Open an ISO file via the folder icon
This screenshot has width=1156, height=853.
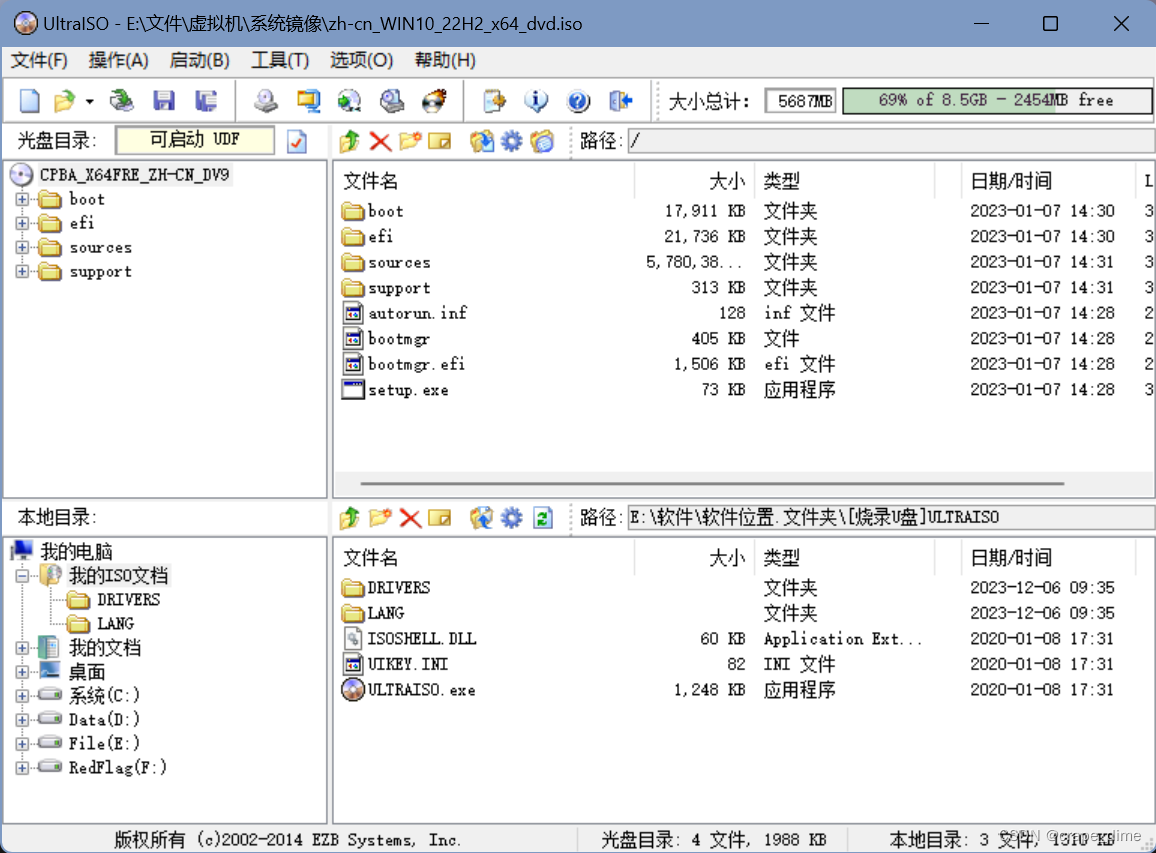(x=65, y=100)
